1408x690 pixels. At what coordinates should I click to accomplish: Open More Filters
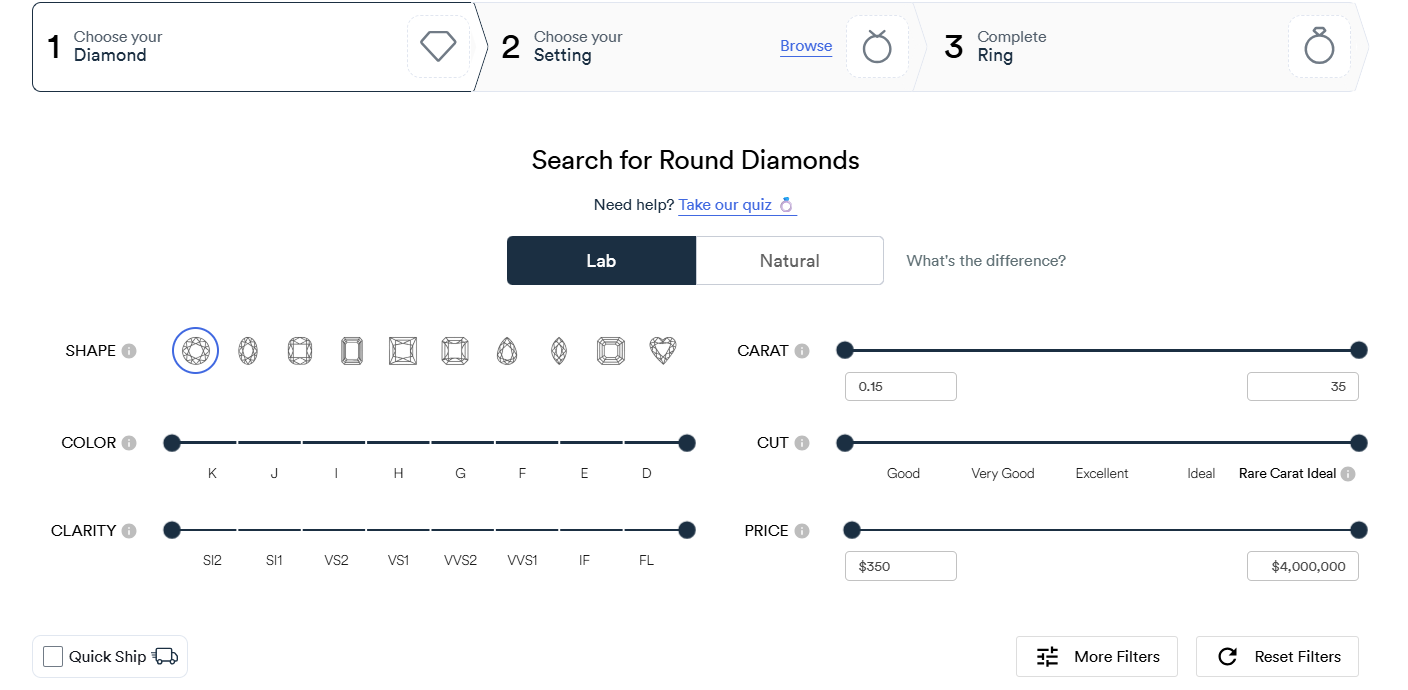tap(1097, 656)
